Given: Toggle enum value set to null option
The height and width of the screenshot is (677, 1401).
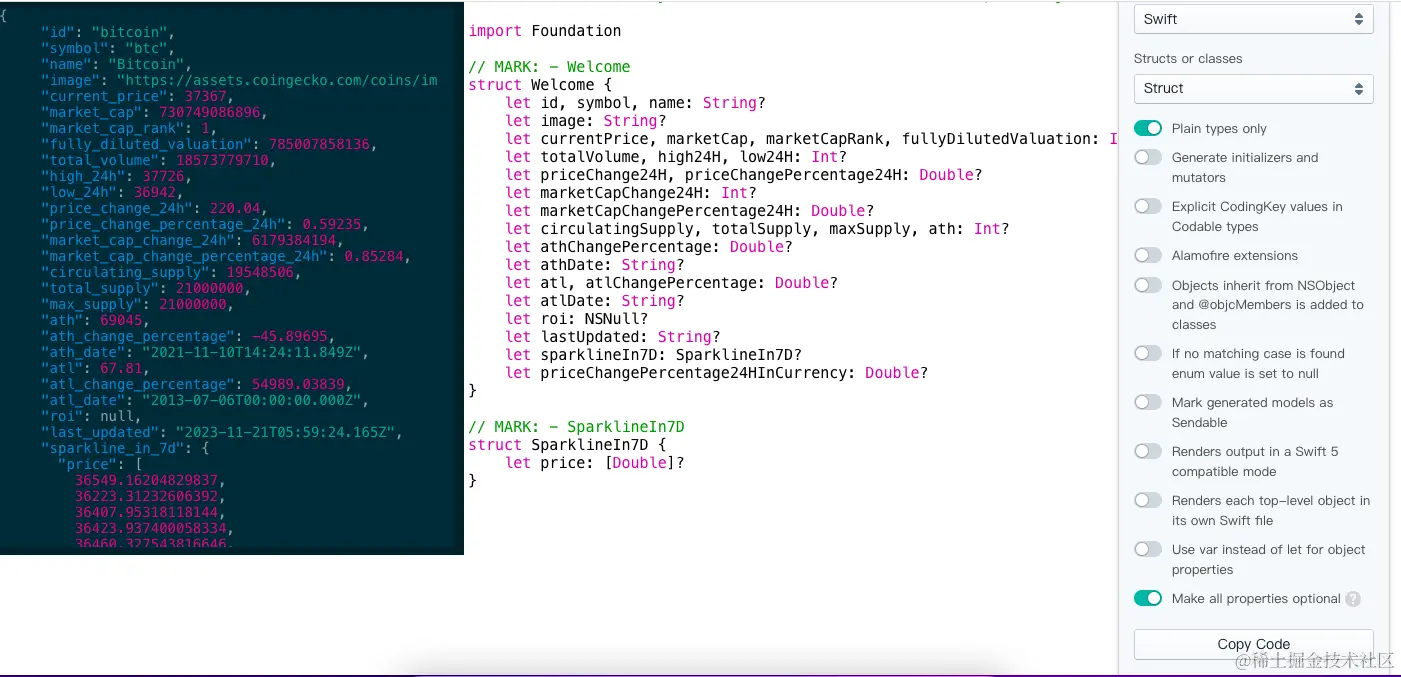Looking at the screenshot, I should coord(1148,353).
